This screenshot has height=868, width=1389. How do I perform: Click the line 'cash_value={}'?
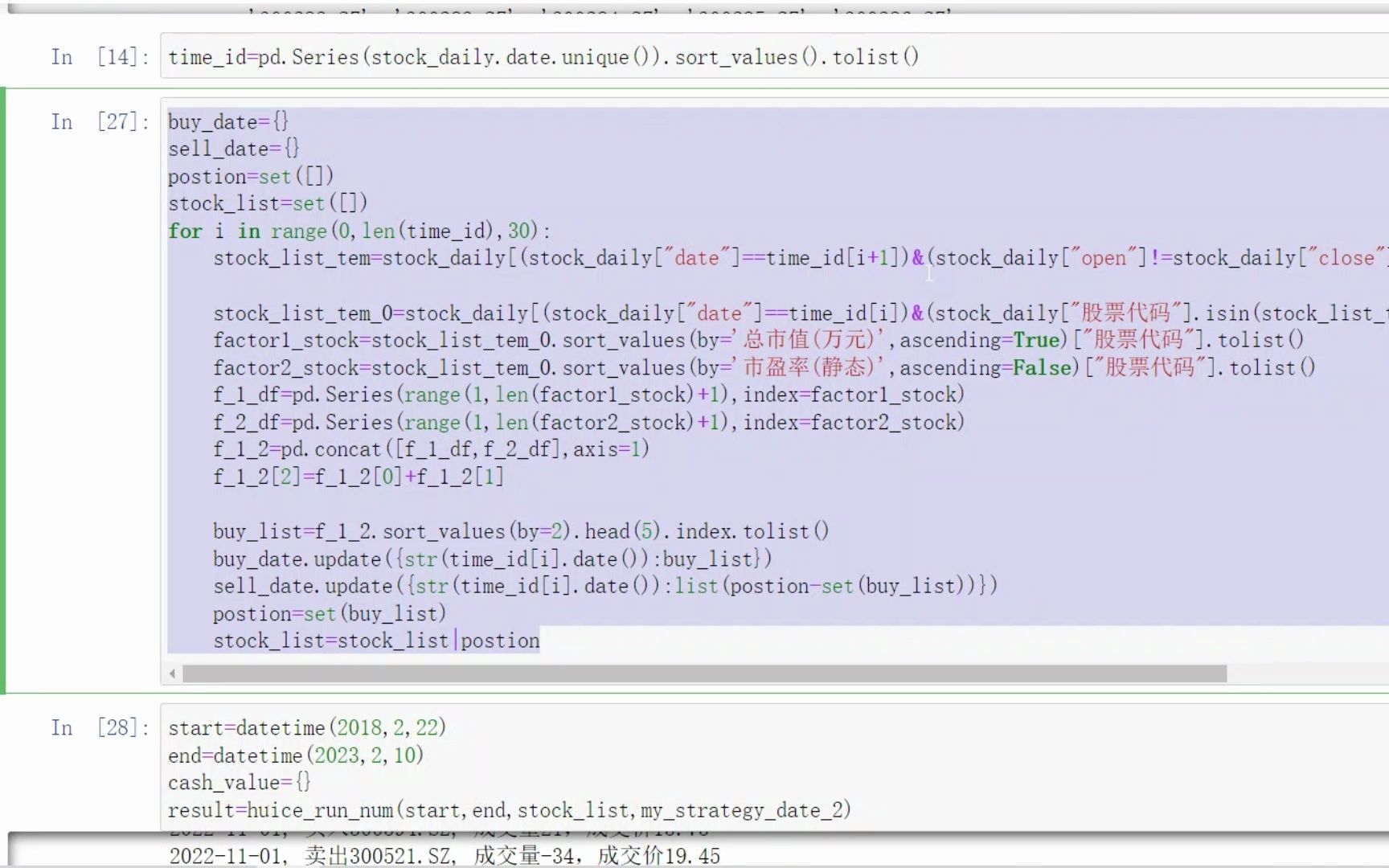point(240,783)
